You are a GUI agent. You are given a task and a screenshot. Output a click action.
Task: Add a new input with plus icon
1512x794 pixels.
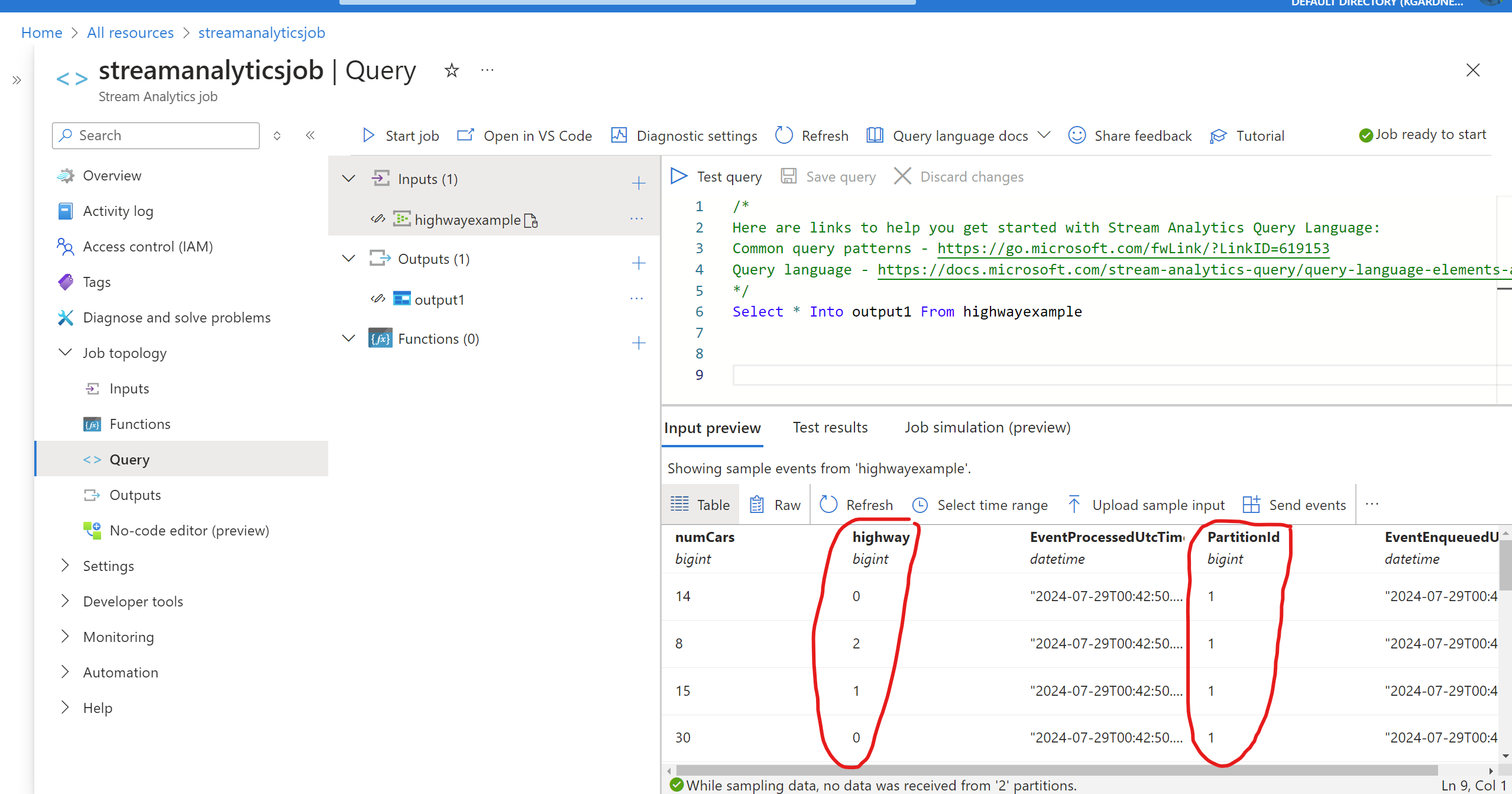pos(639,183)
